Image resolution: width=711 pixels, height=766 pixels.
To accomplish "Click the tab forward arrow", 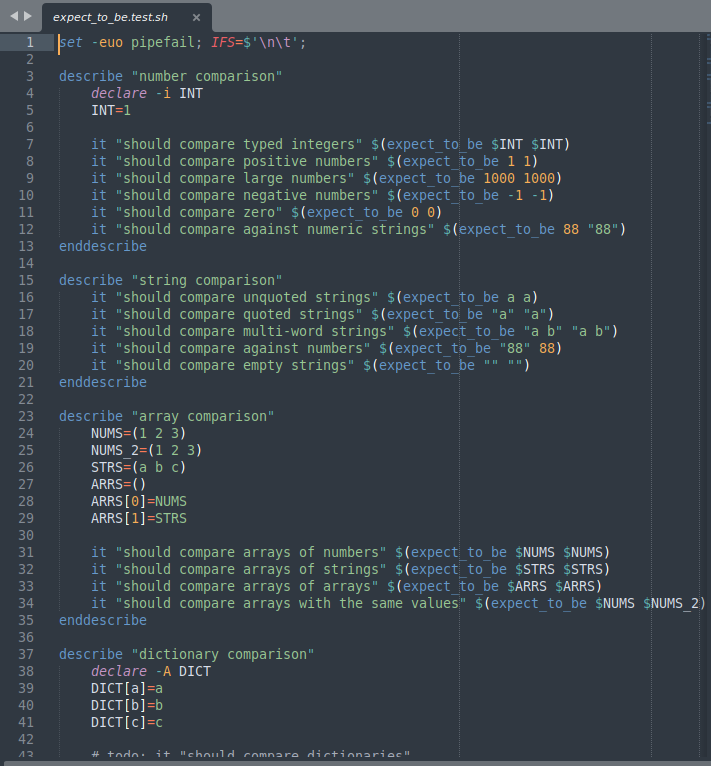I will [28, 16].
